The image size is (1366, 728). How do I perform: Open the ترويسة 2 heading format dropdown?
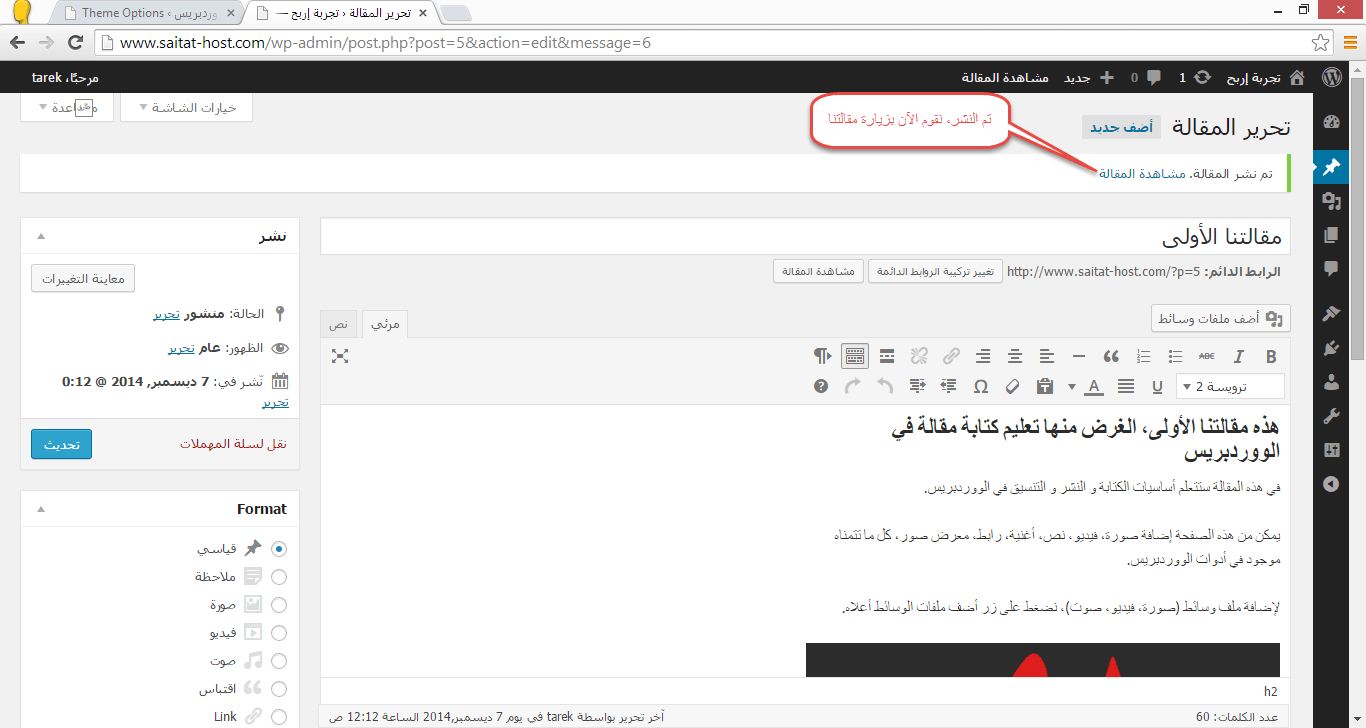pos(1230,386)
